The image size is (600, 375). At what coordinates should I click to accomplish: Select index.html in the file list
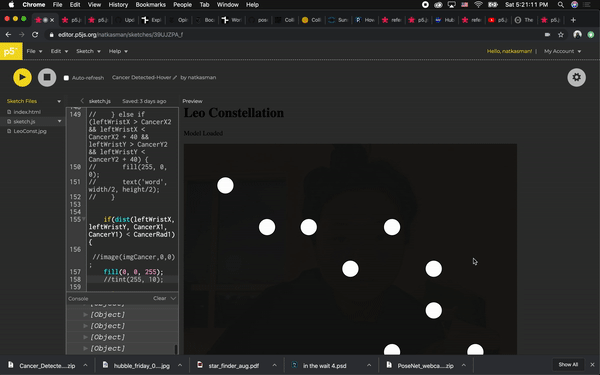[27, 112]
